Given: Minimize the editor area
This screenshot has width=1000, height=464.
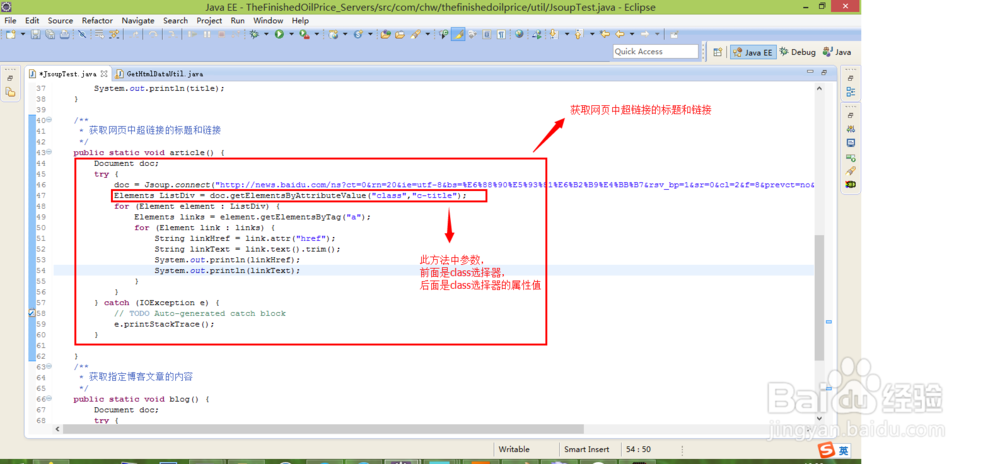Looking at the screenshot, I should point(810,72).
